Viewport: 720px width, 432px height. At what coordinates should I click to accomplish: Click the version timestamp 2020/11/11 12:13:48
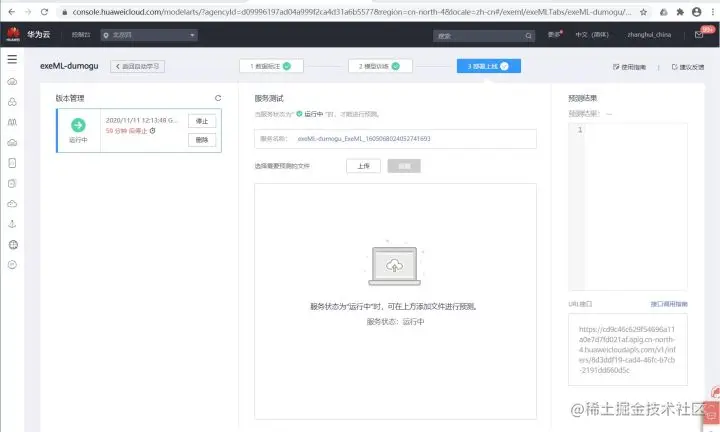(141, 120)
